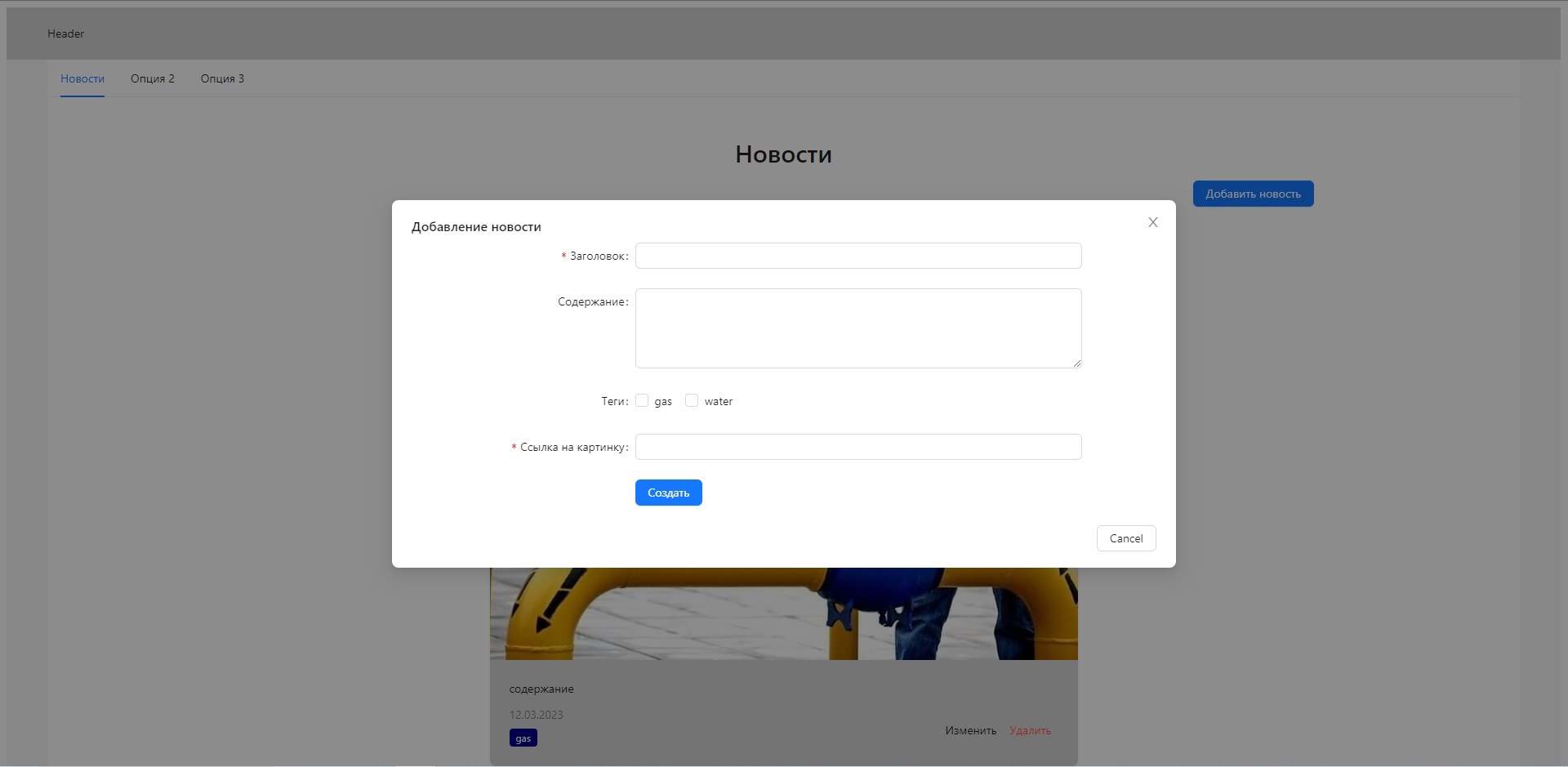Check the water tag checkbox
Image resolution: width=1568 pixels, height=767 pixels.
(x=692, y=400)
